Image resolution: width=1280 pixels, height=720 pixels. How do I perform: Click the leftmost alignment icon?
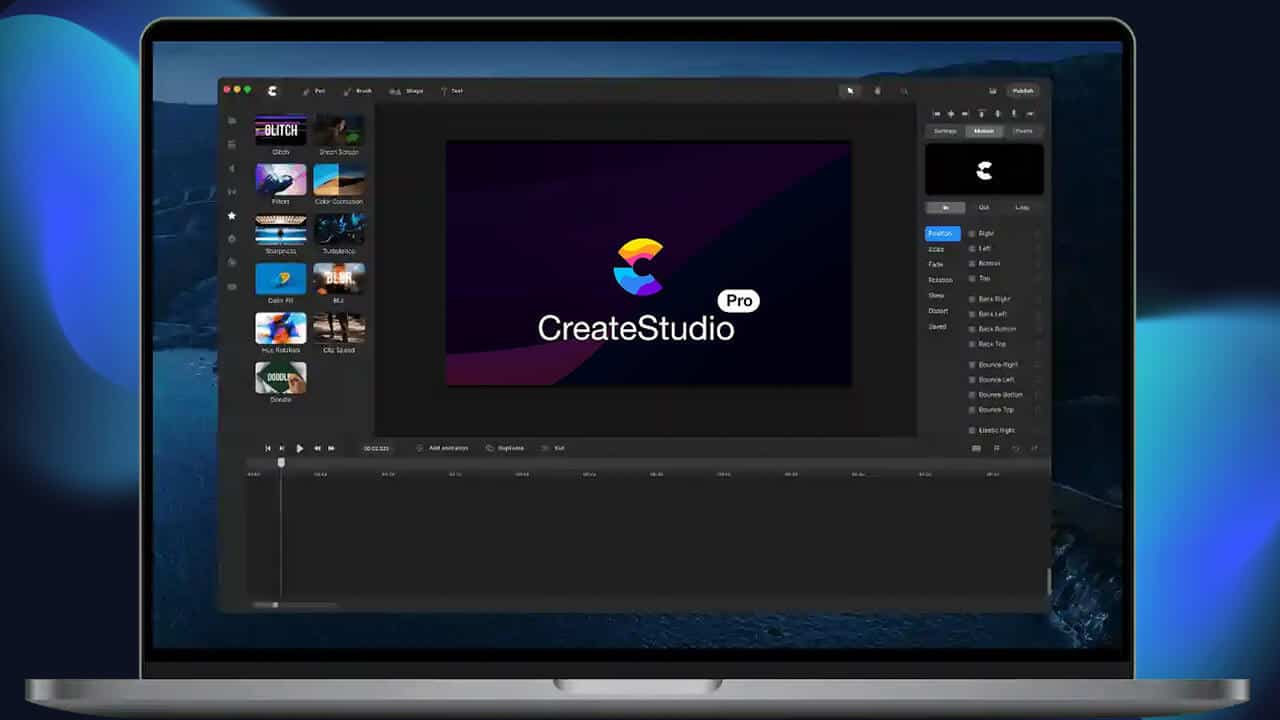[937, 114]
